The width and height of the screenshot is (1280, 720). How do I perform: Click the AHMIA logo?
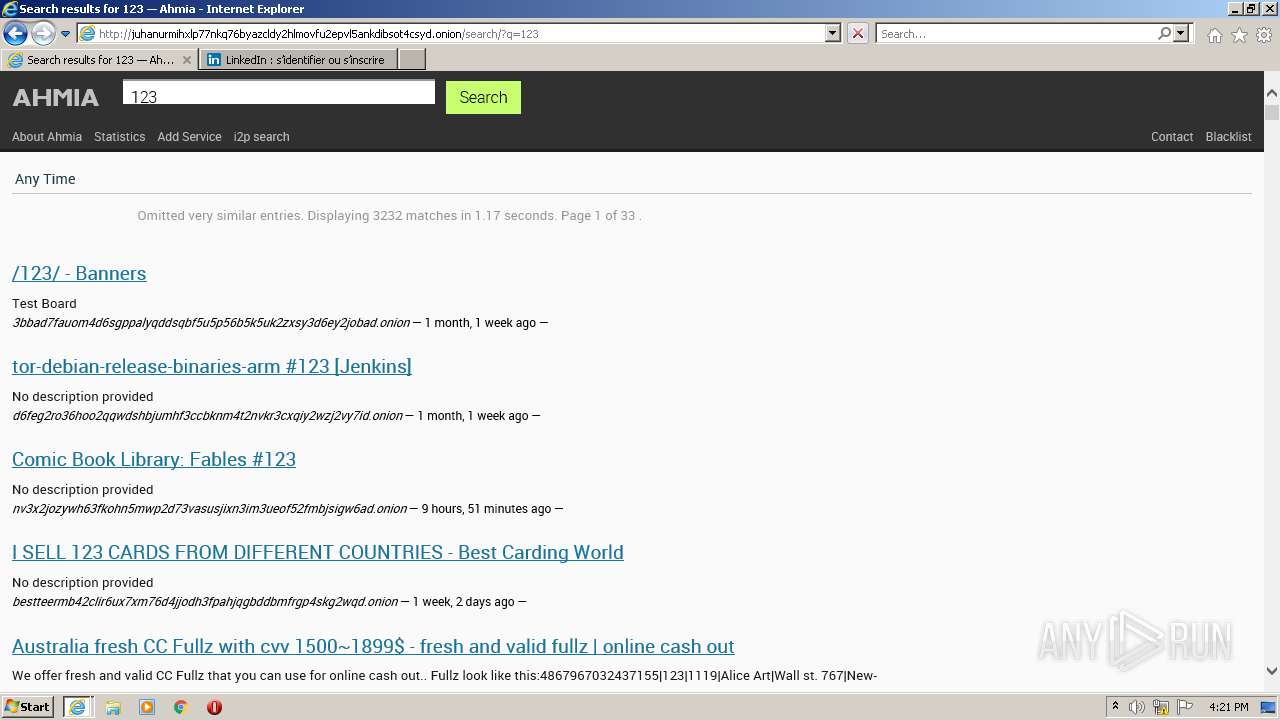(x=55, y=98)
